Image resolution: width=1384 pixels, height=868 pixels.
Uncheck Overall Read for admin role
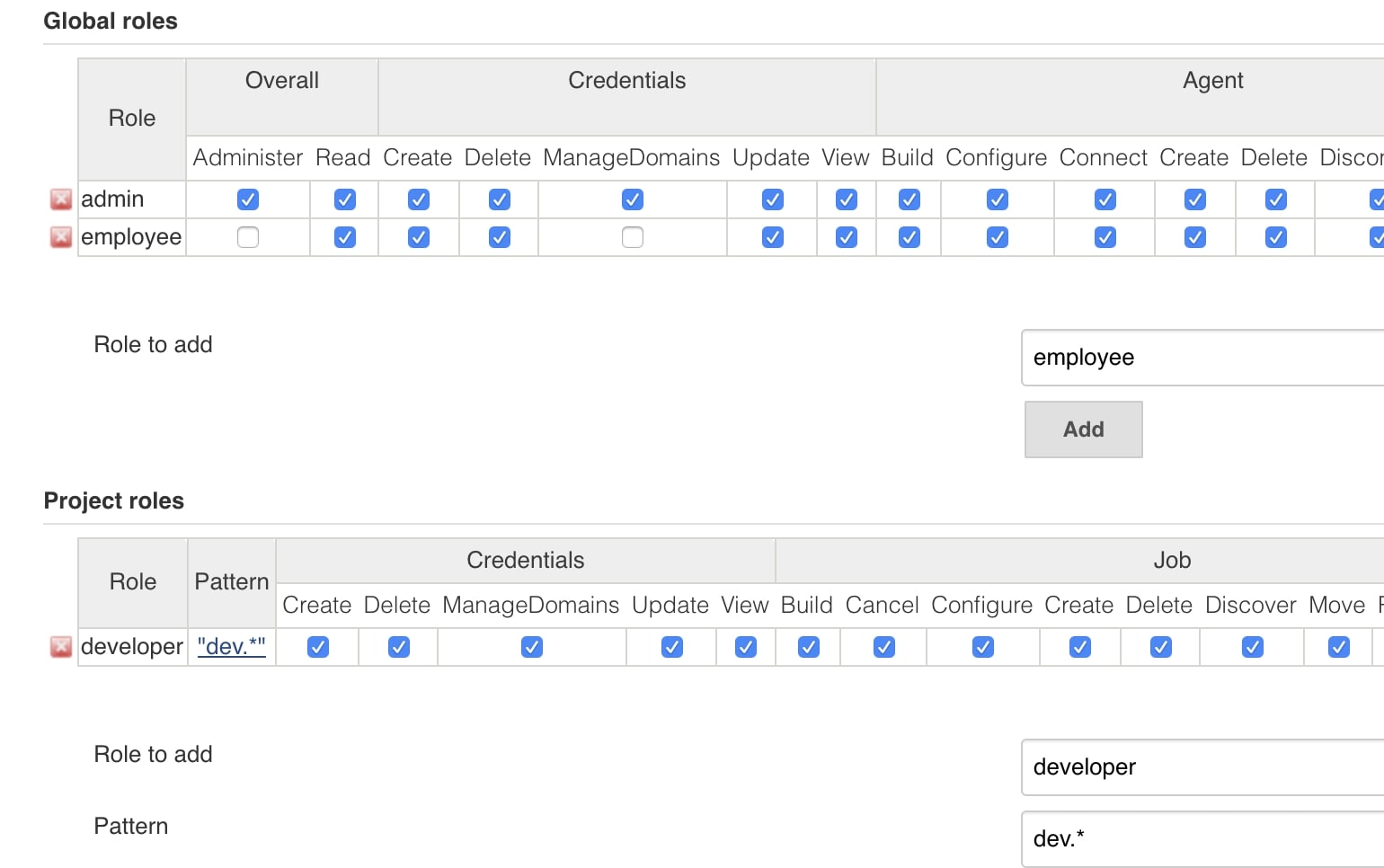click(345, 199)
